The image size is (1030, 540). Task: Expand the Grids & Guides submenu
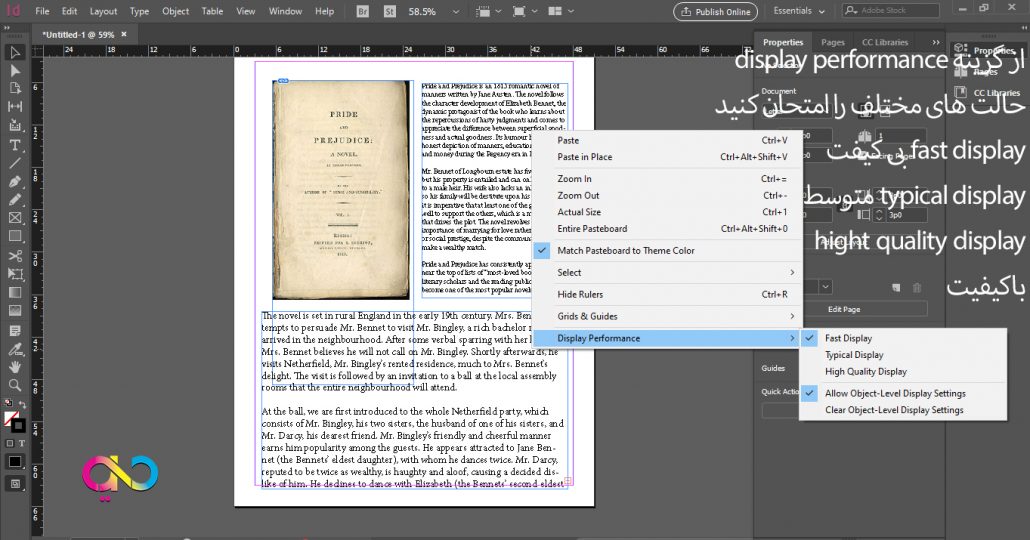666,316
